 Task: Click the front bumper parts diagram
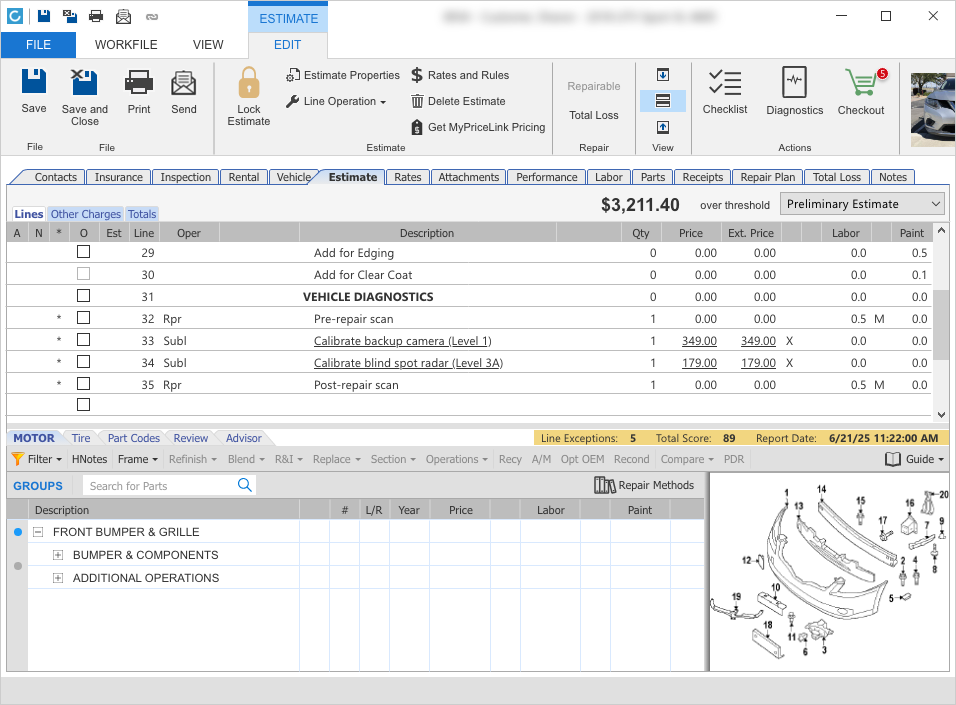tap(829, 572)
